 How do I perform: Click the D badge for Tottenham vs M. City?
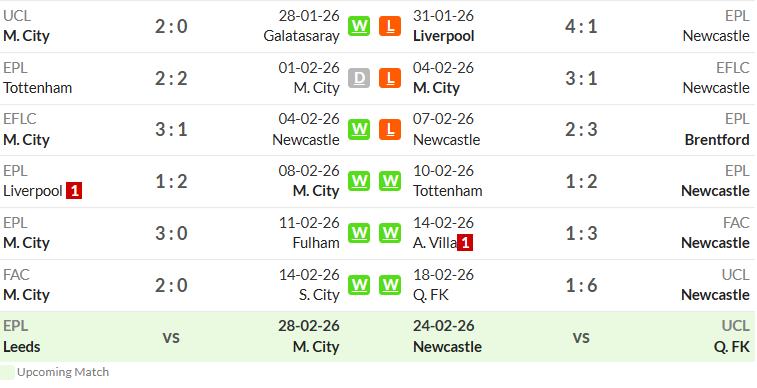click(359, 78)
